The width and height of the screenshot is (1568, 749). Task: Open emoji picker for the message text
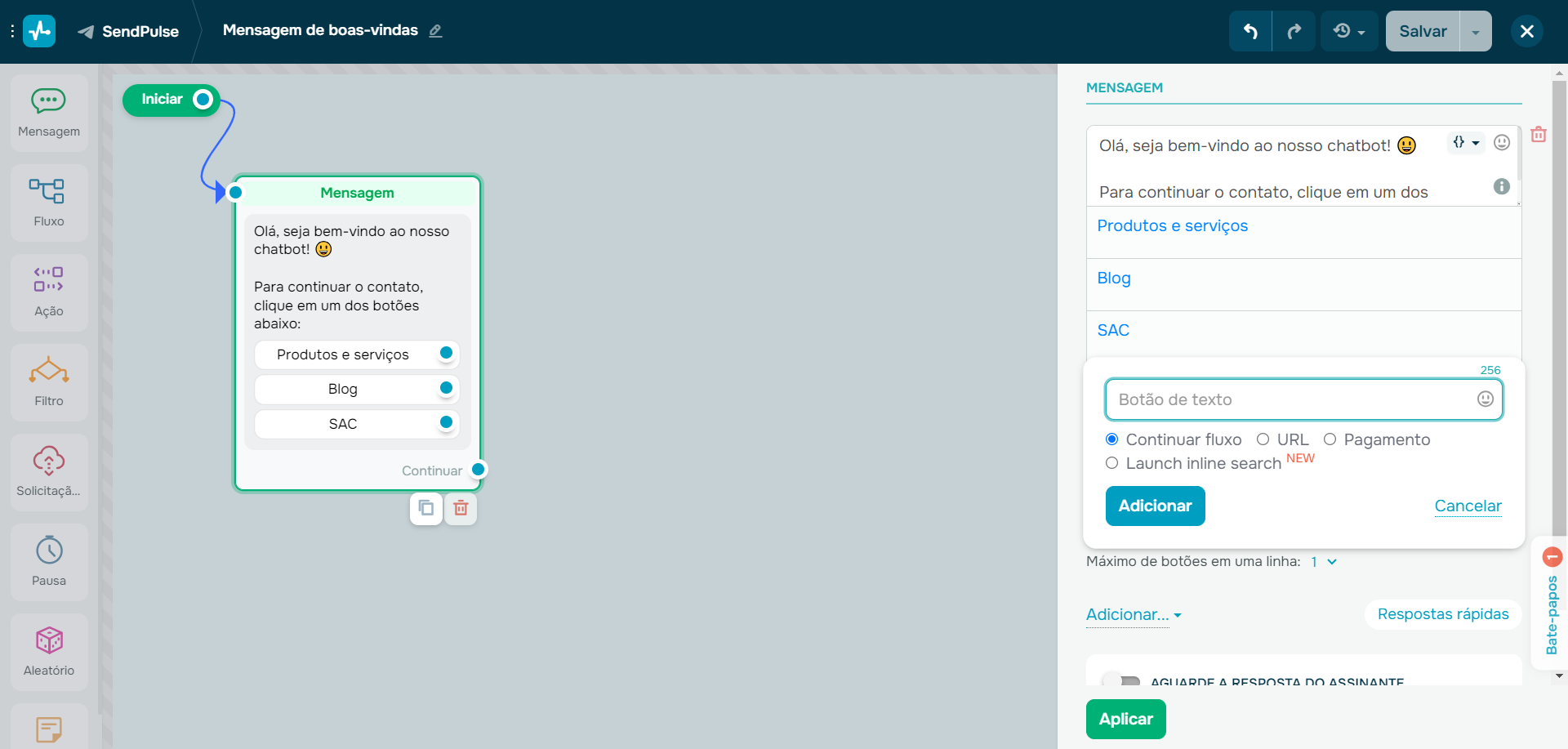[x=1502, y=142]
